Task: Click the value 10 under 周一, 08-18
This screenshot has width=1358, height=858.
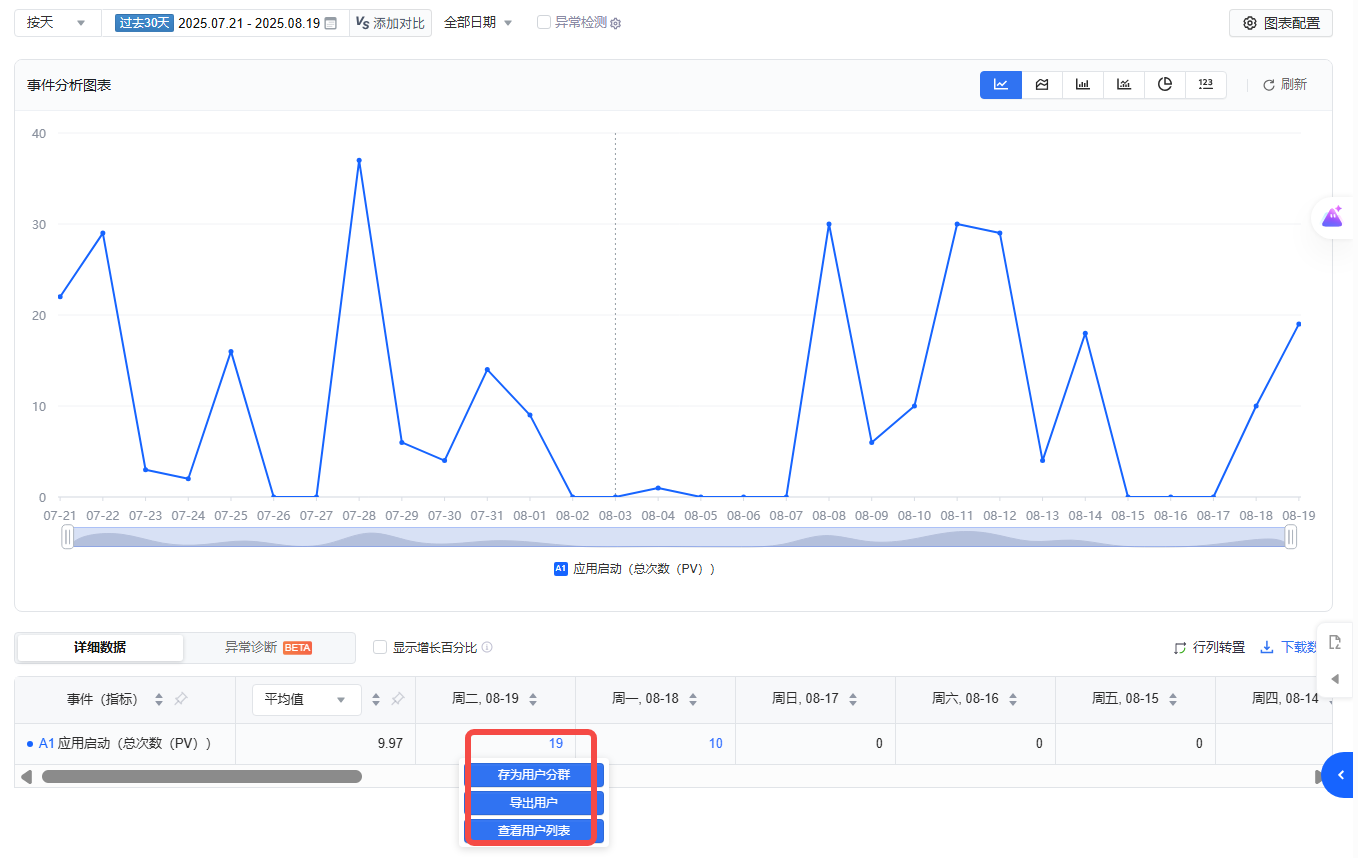Action: click(715, 743)
